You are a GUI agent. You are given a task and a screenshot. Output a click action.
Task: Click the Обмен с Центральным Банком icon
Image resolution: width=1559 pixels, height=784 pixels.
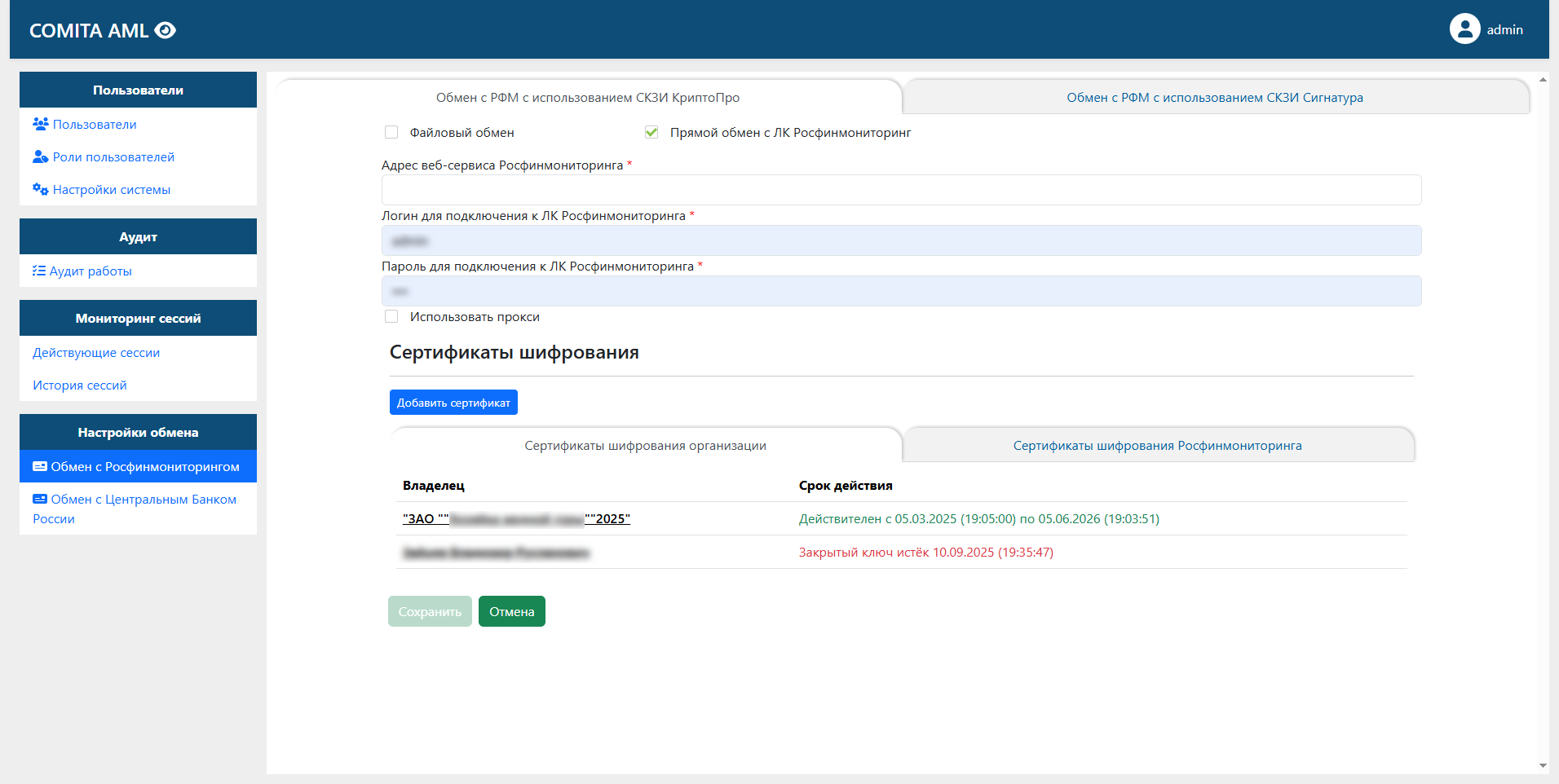coord(39,499)
